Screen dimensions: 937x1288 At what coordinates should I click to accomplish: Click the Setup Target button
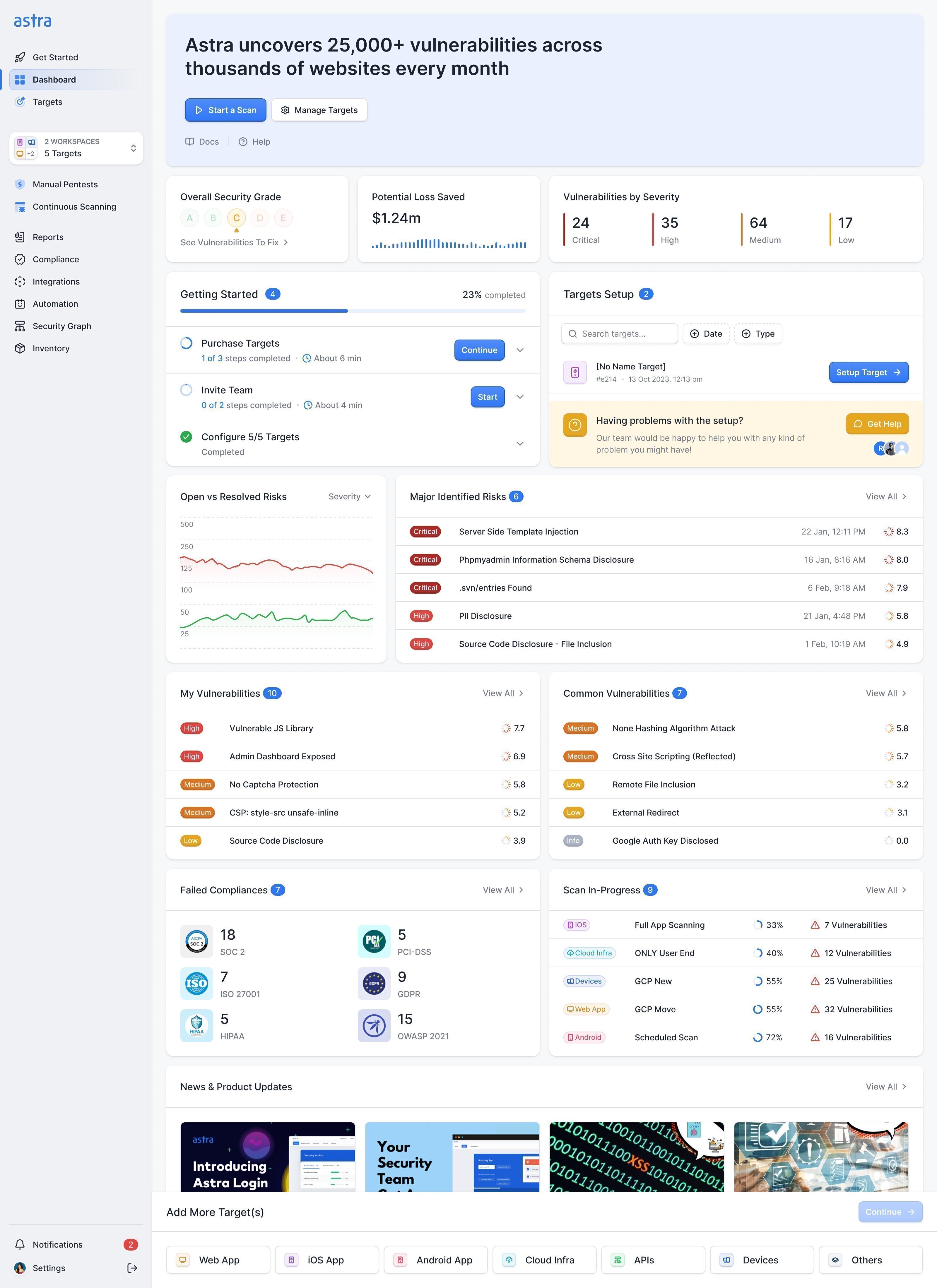coord(868,373)
